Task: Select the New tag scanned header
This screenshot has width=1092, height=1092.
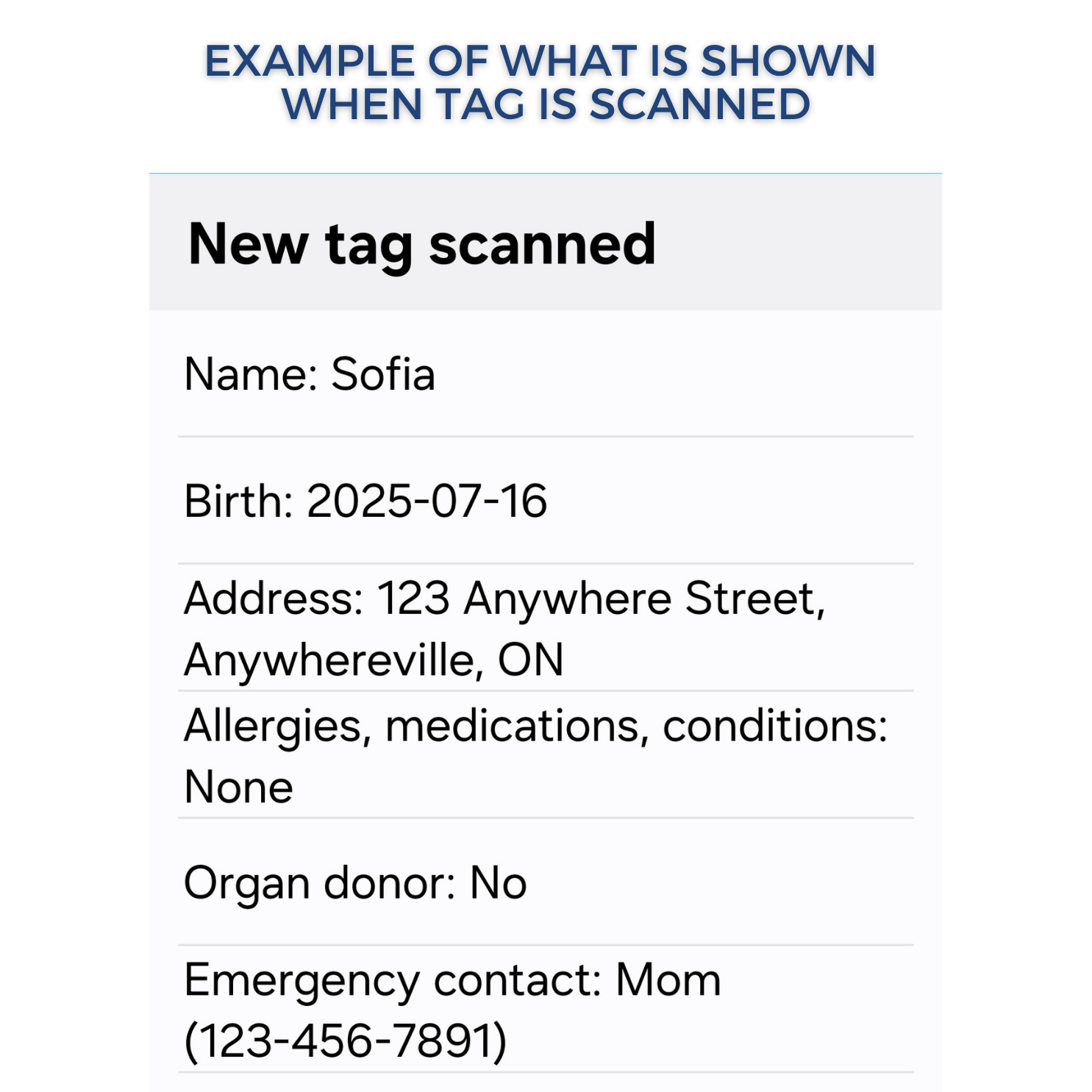Action: [545, 242]
